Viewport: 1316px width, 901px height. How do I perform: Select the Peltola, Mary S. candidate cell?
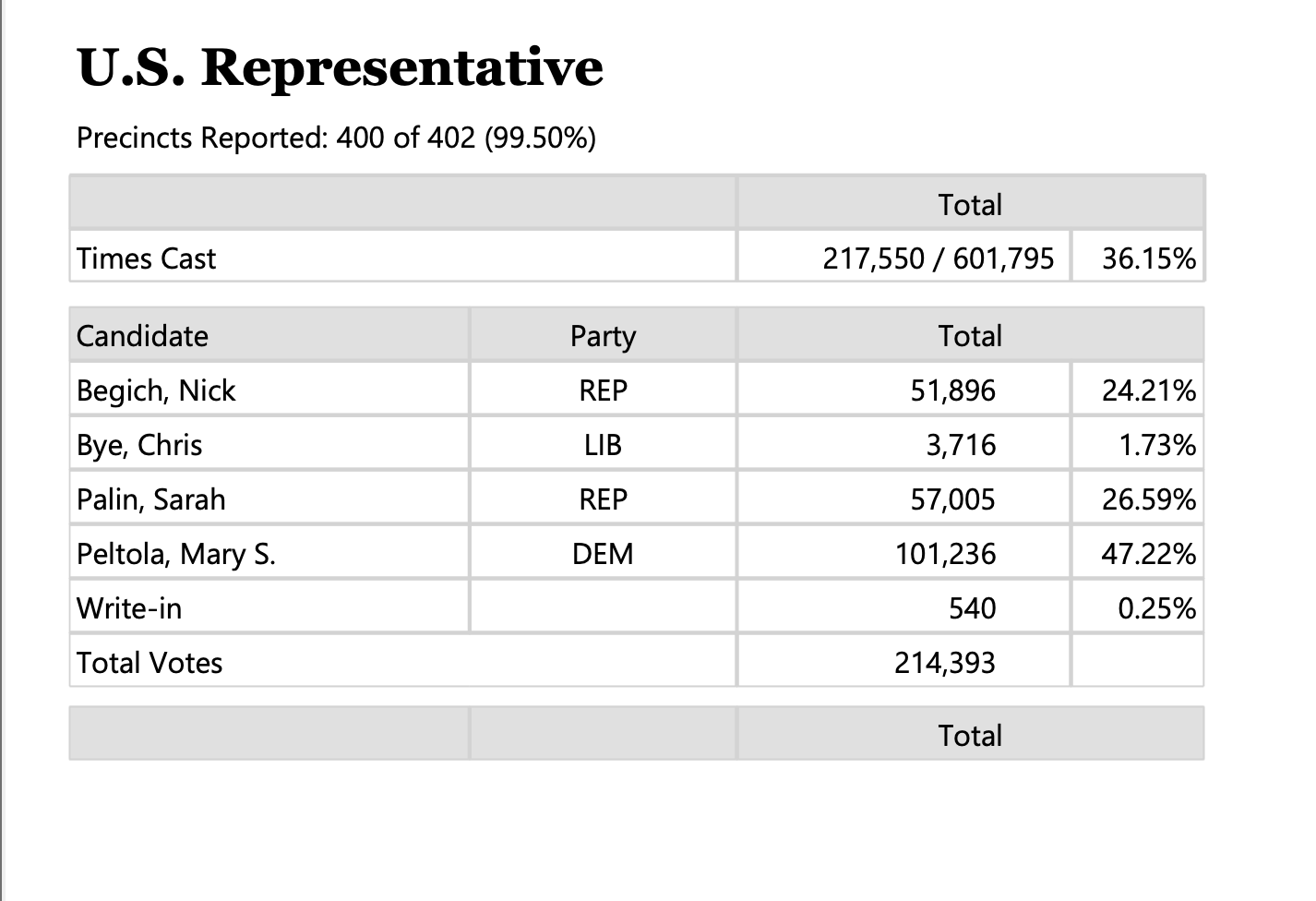(x=269, y=553)
